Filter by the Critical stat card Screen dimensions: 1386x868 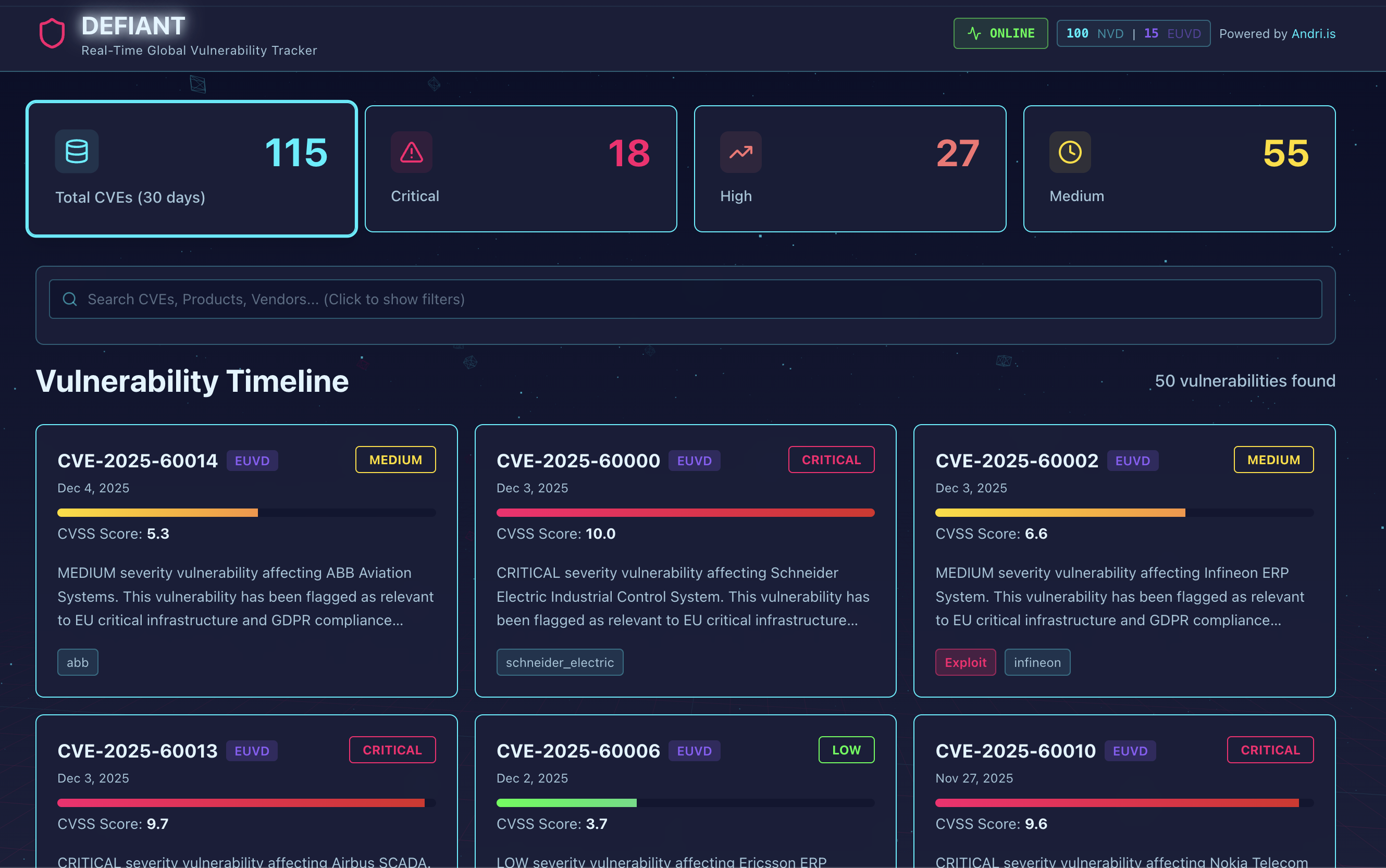520,169
